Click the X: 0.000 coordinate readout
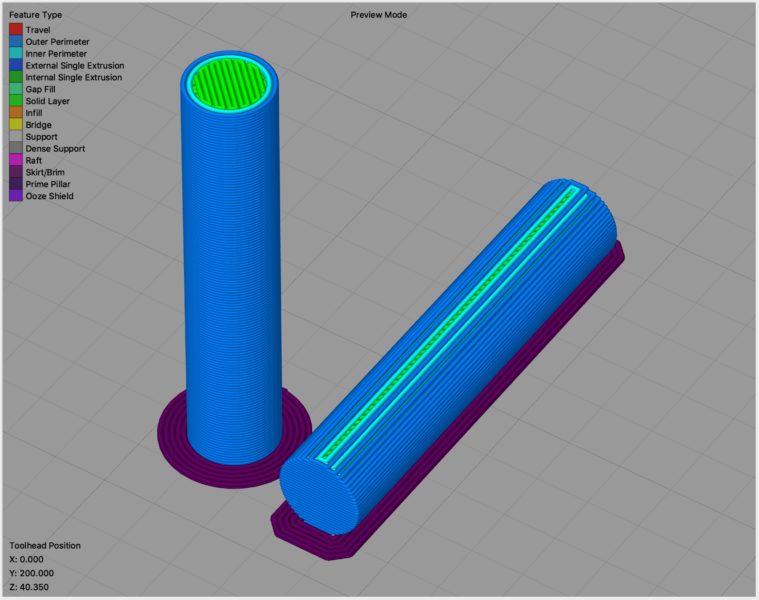Screen dimensions: 759x600 click(26, 559)
